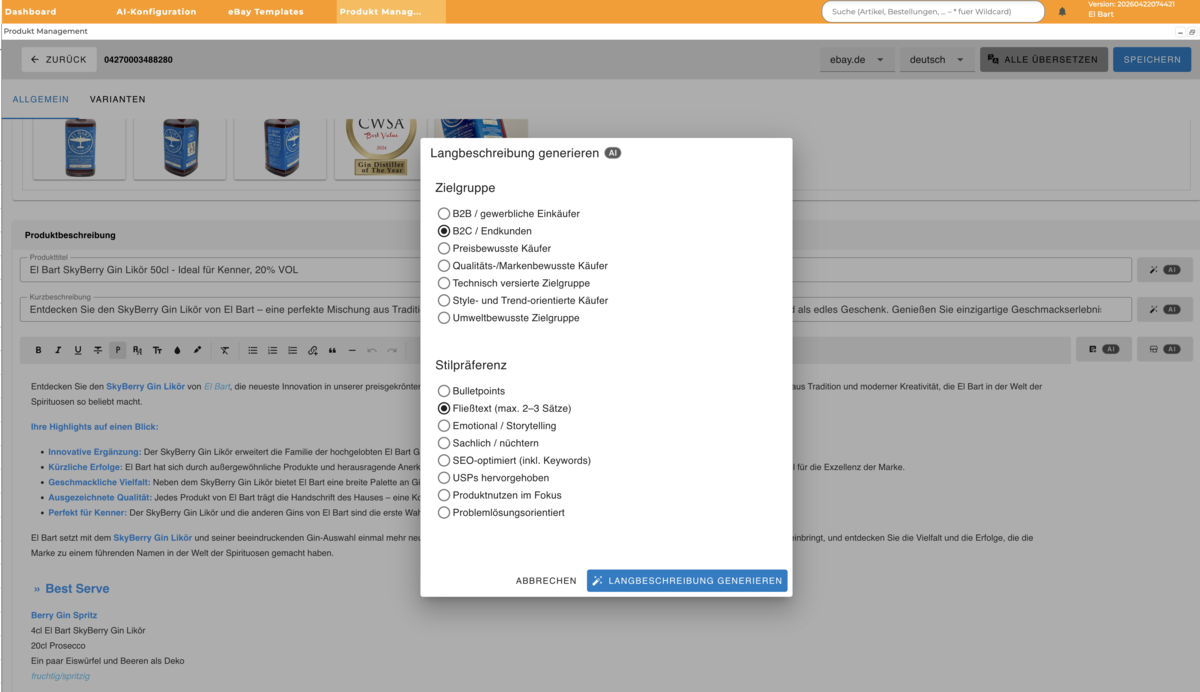1200x692 pixels.
Task: Open the AI-Konfiguration menu item
Action: point(156,12)
